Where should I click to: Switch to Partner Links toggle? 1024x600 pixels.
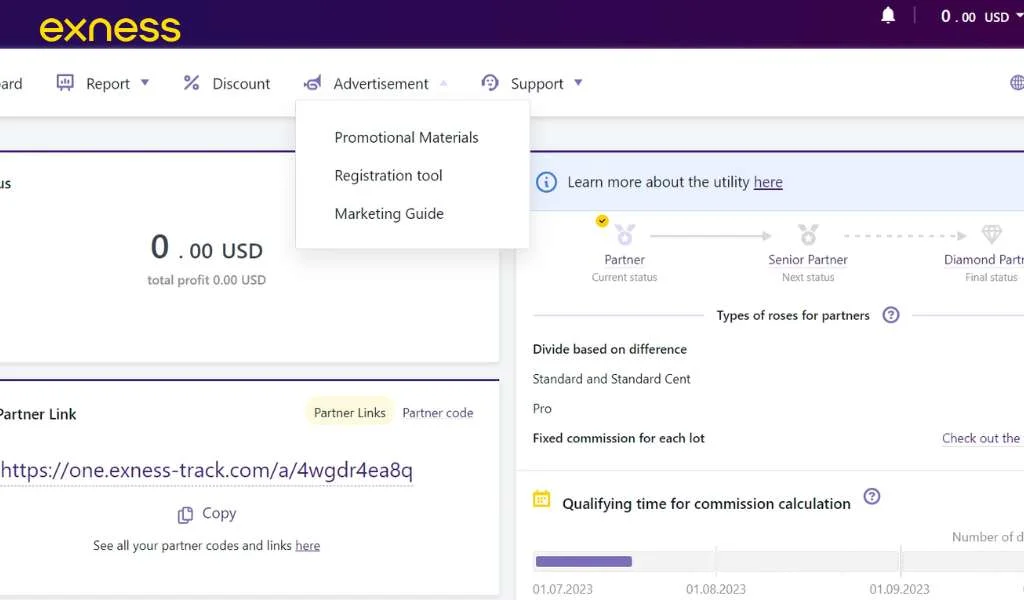point(349,413)
